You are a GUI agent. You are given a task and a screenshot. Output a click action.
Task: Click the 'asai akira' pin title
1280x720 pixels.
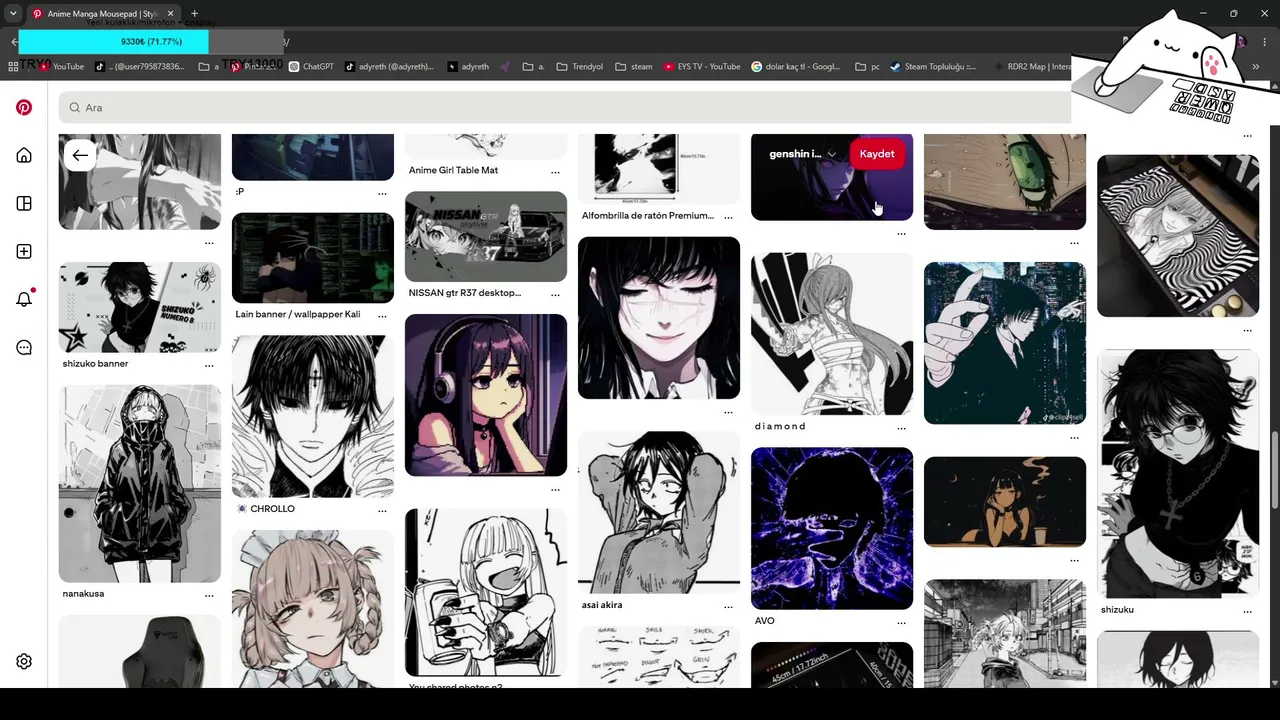pos(602,605)
